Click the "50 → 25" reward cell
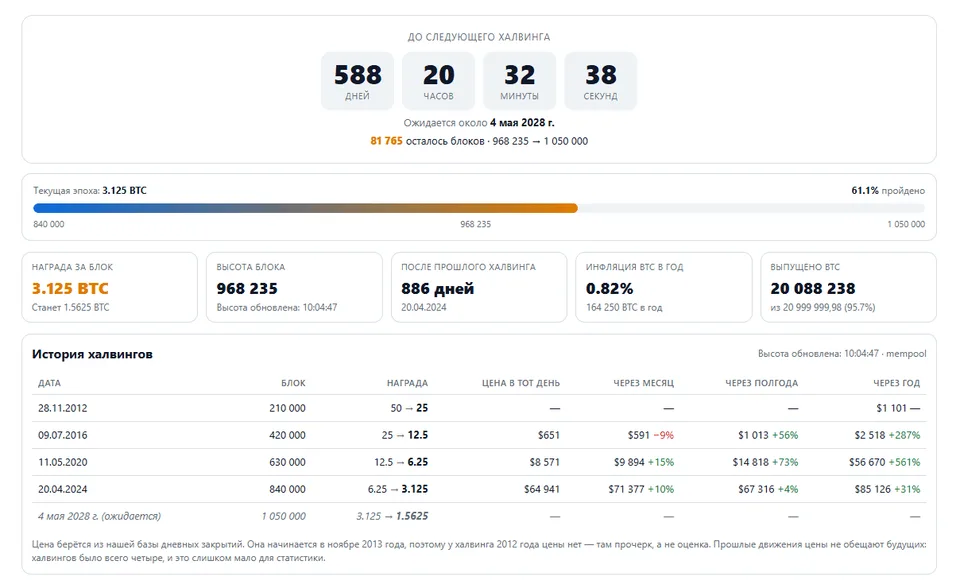 [x=409, y=408]
